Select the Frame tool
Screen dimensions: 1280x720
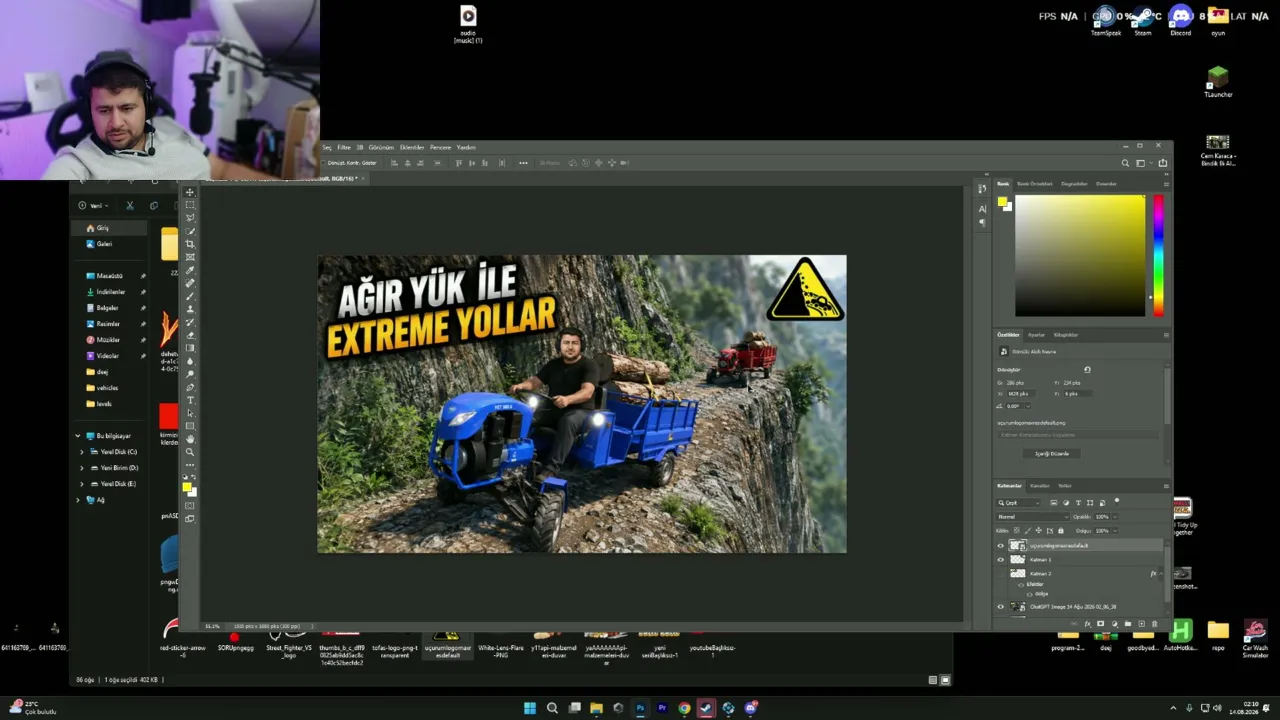(x=190, y=257)
